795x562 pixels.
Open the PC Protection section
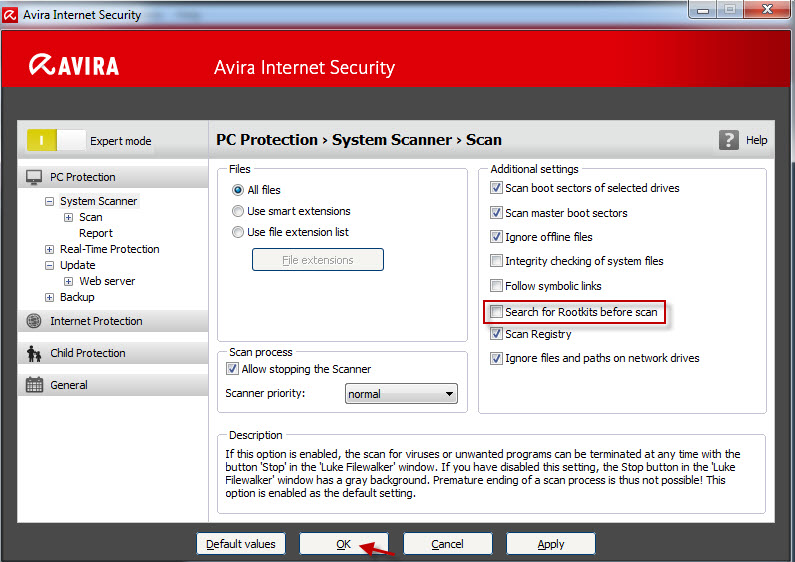[x=113, y=177]
